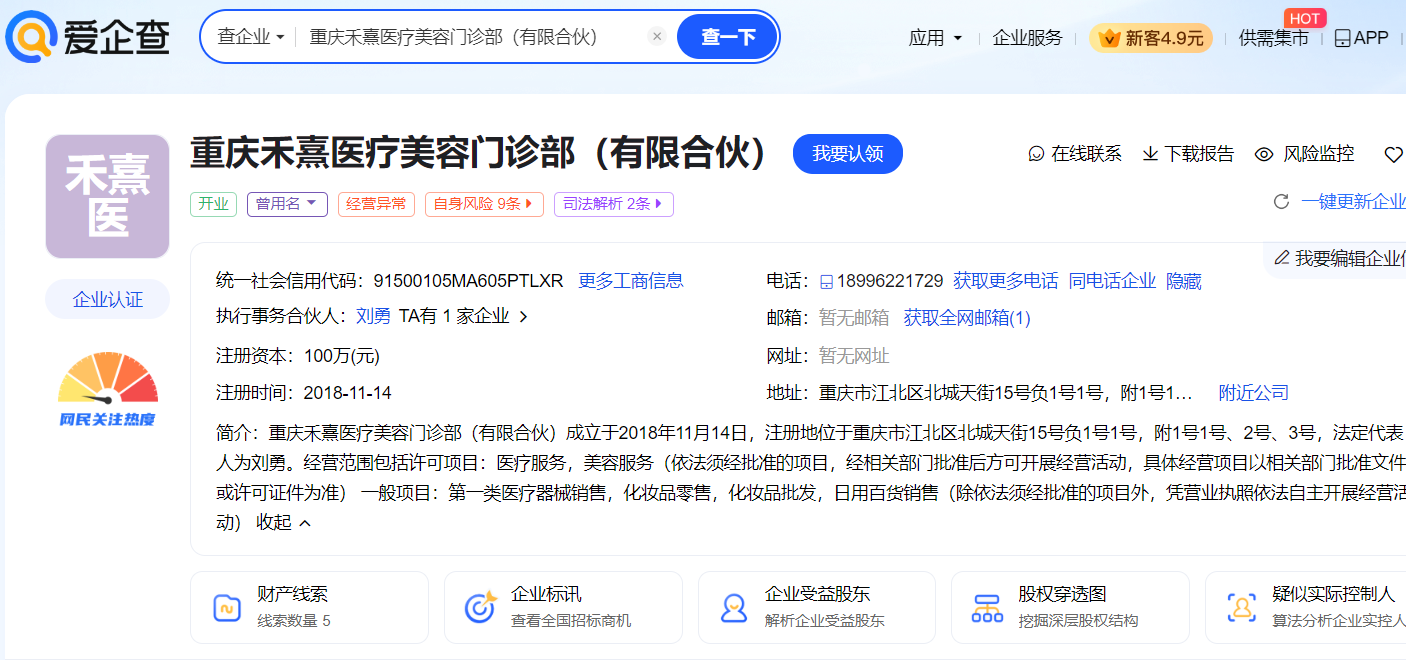Screen dimensions: 1406x660
Task: Click 隐藏 link next to phone
Action: tap(1184, 281)
